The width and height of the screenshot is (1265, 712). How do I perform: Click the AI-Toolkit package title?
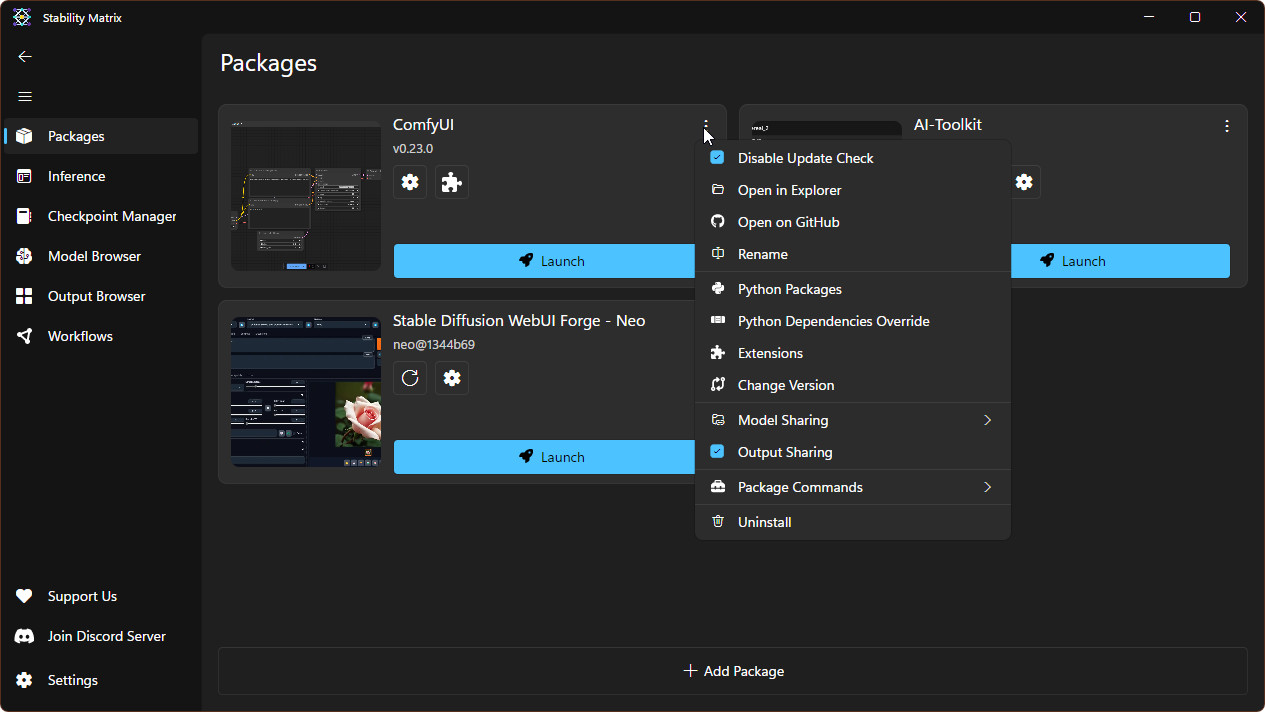pos(948,125)
